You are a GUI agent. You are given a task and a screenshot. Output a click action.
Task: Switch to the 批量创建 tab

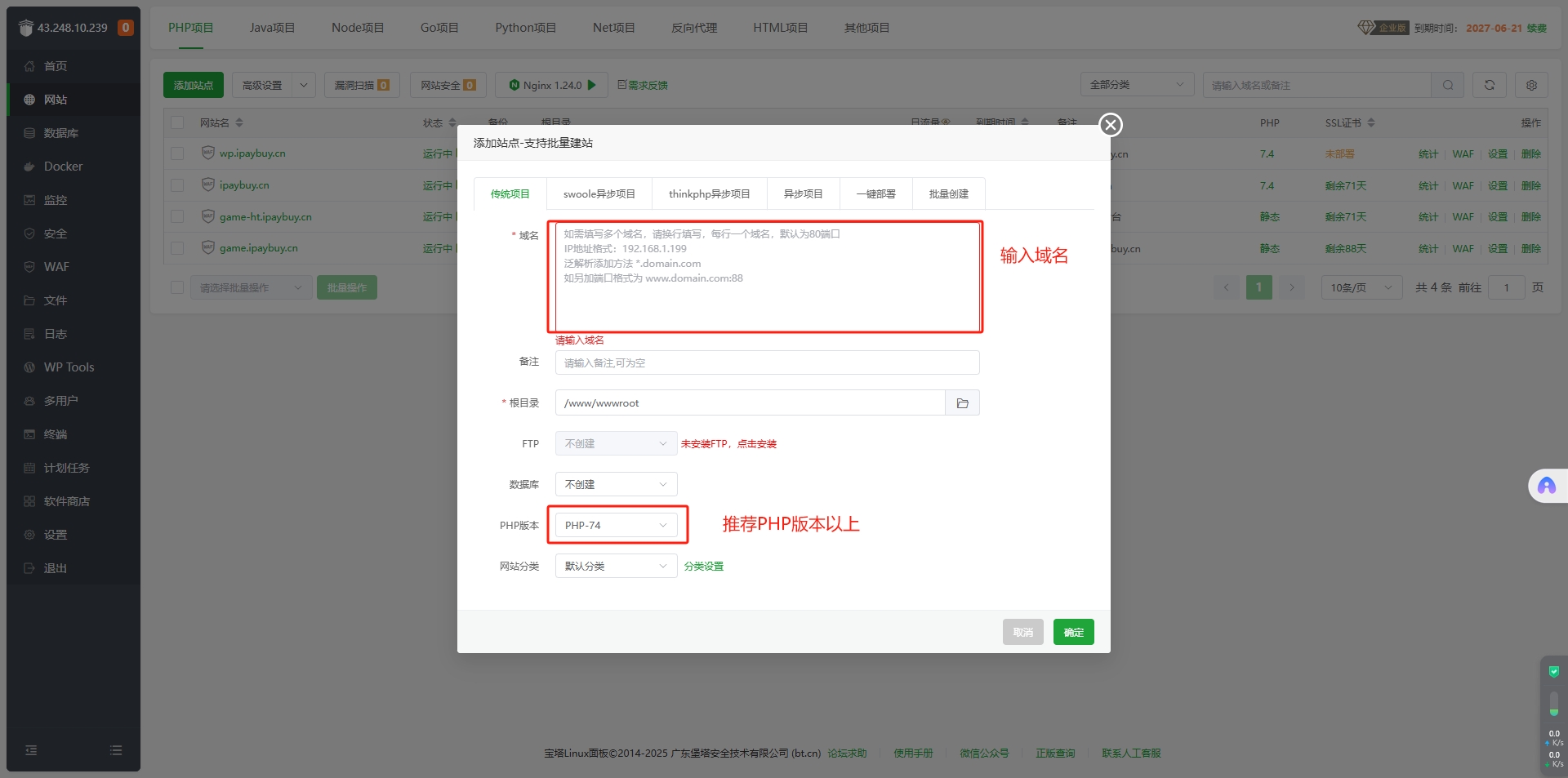coord(948,194)
